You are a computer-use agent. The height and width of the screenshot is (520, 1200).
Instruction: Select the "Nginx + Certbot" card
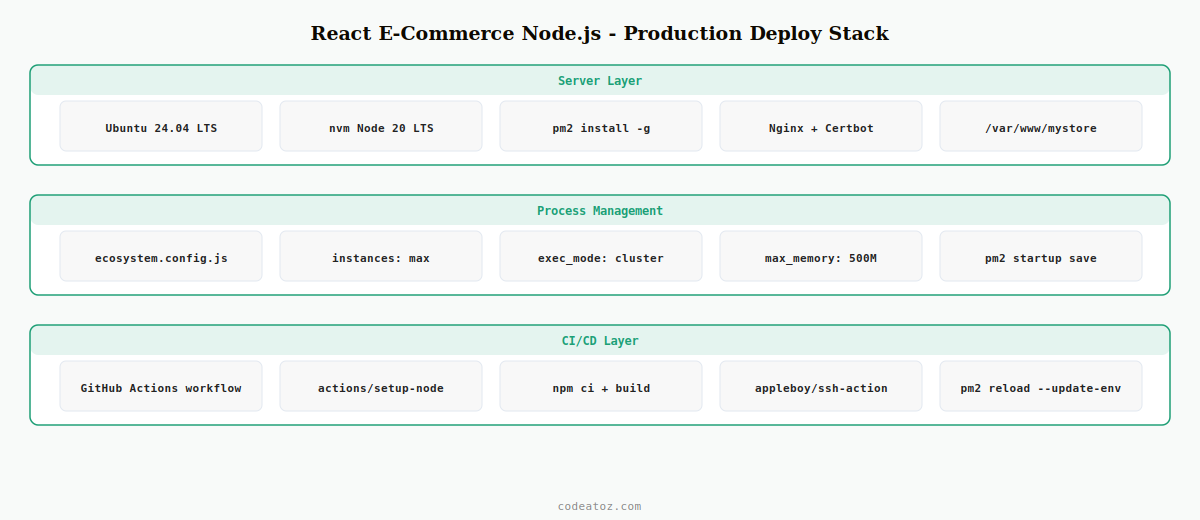(x=821, y=126)
